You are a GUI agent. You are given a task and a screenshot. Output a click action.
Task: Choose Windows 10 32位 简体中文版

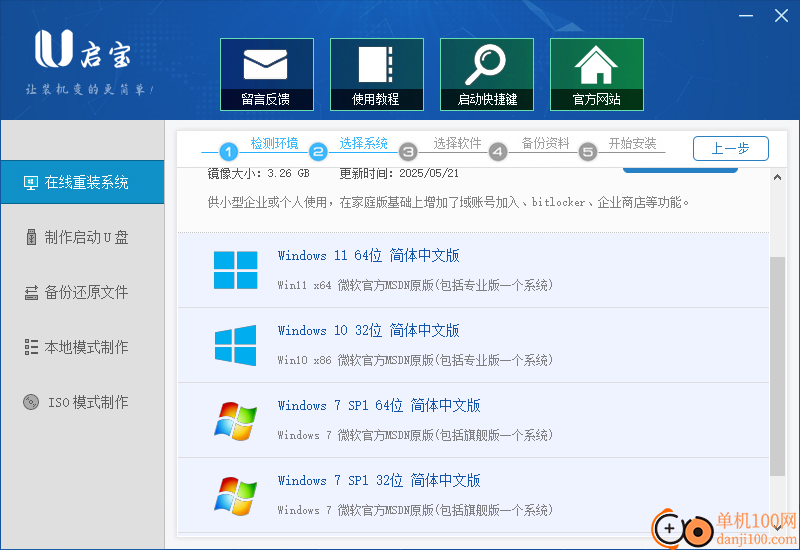(473, 345)
